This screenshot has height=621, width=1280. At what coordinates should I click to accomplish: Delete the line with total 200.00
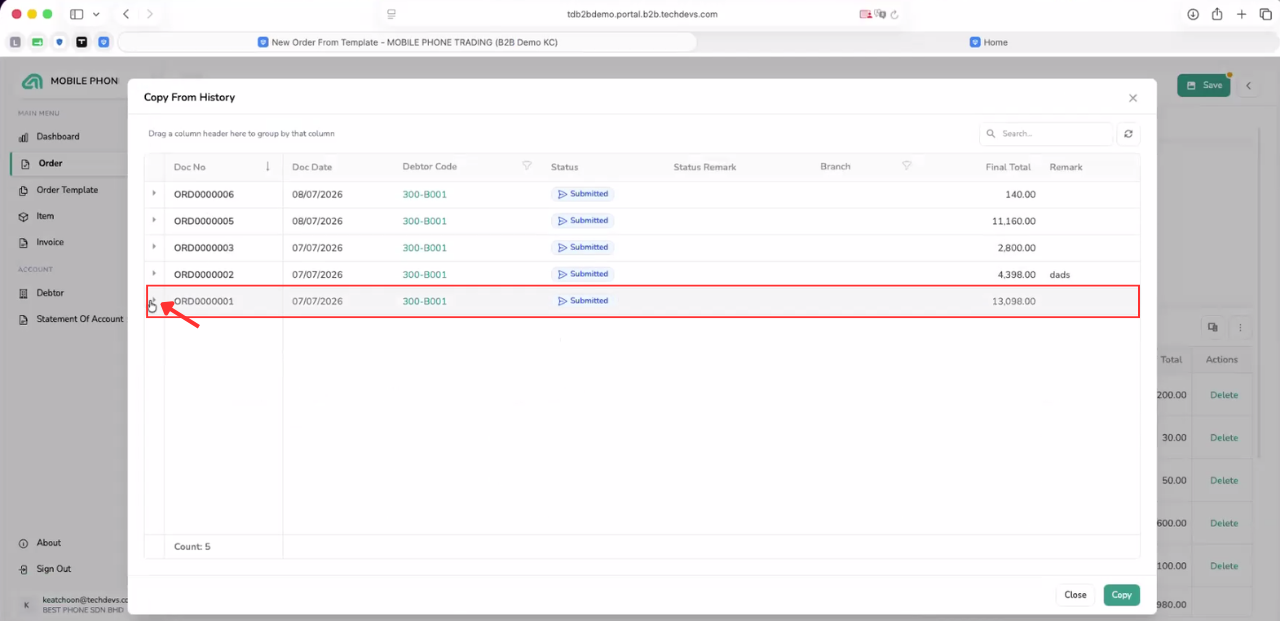(x=1224, y=395)
